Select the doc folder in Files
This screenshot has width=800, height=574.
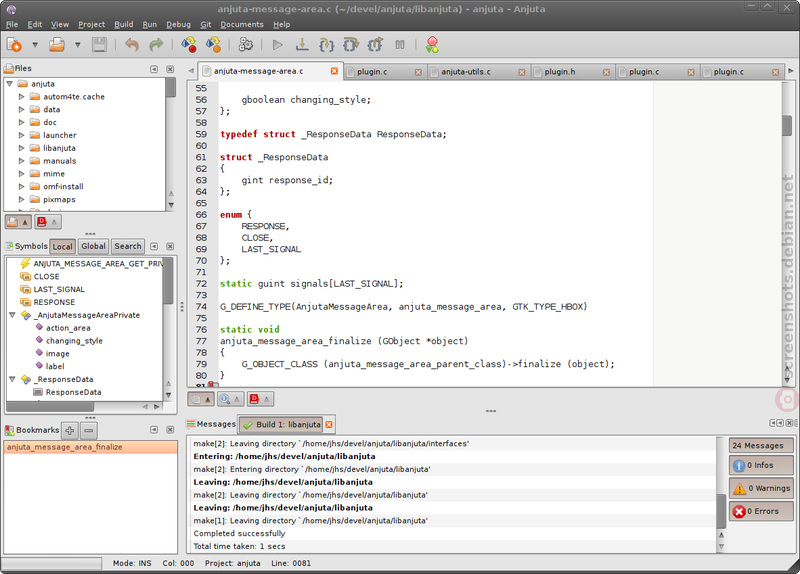coord(50,122)
